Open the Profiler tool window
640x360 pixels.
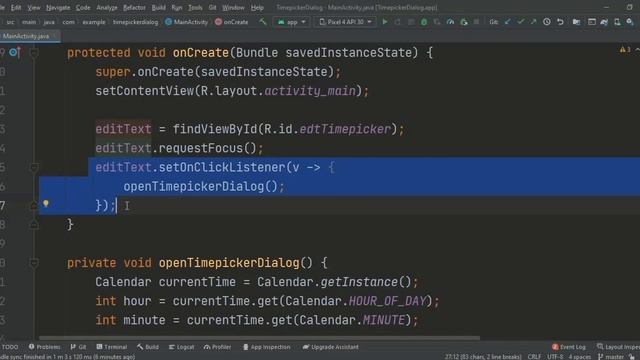[218, 347]
